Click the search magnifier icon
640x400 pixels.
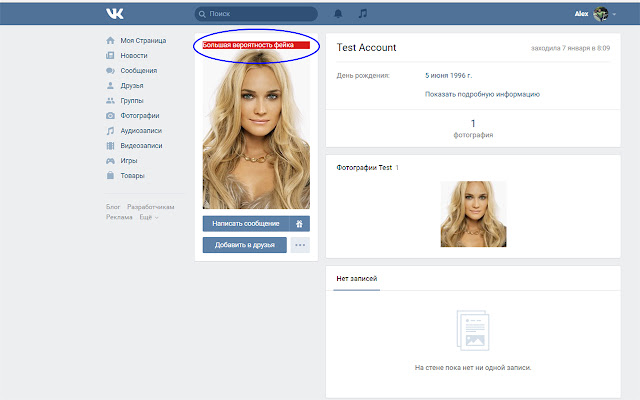pos(202,14)
